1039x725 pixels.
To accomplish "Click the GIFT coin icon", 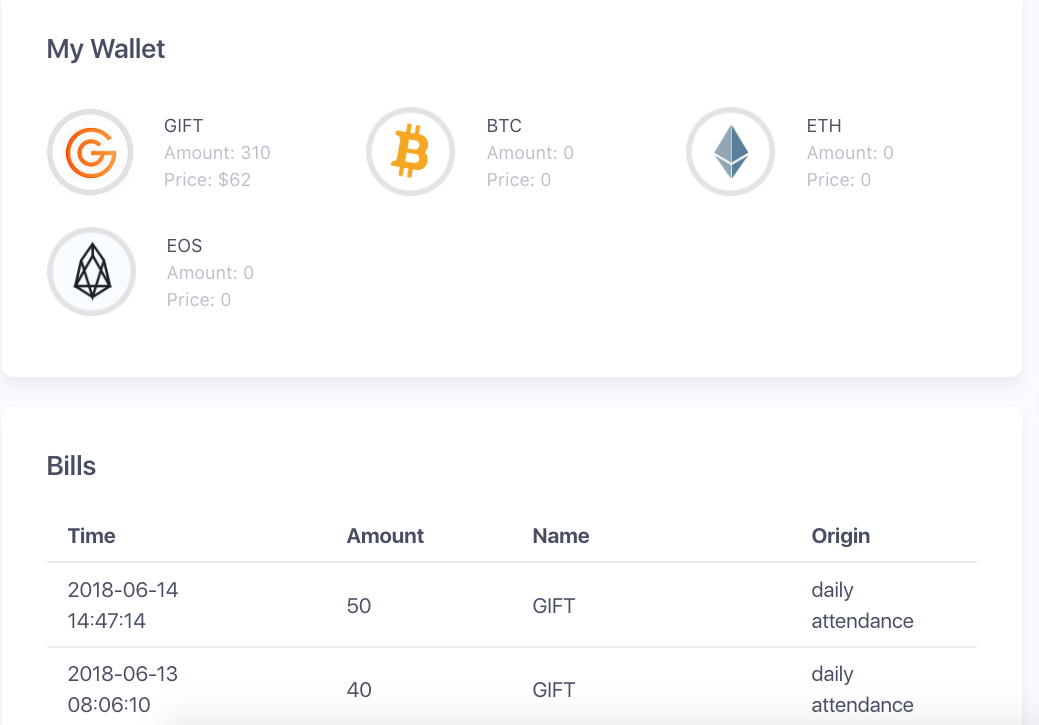I will click(90, 152).
